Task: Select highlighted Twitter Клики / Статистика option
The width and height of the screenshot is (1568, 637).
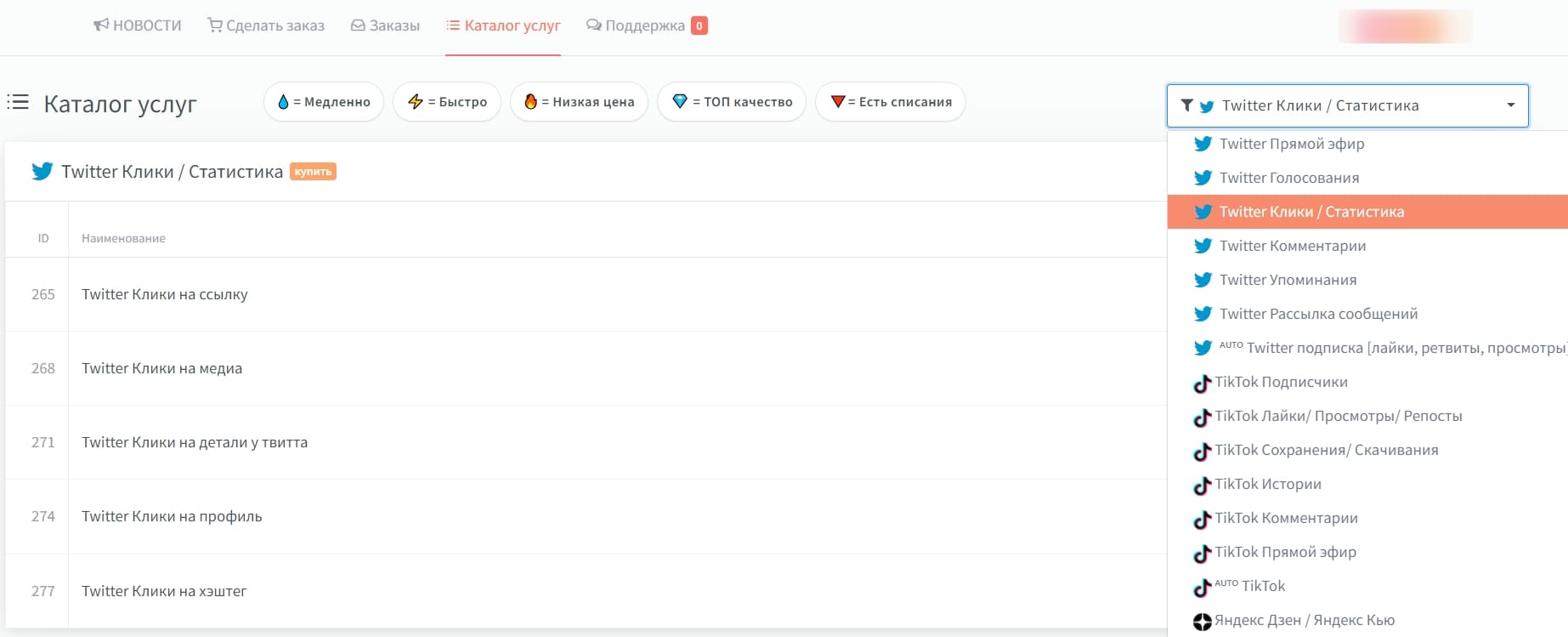Action: point(1367,212)
